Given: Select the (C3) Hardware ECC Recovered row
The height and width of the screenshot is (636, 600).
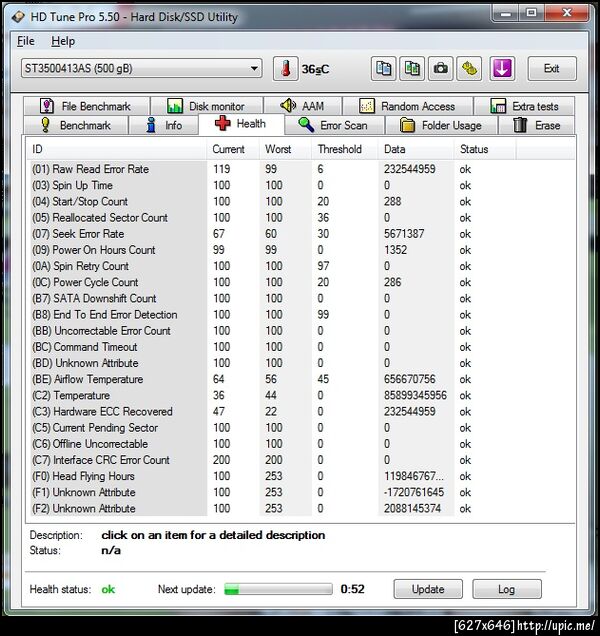Looking at the screenshot, I should point(300,412).
